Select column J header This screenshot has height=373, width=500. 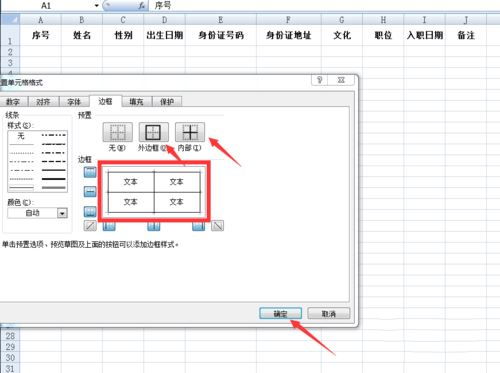[x=466, y=20]
